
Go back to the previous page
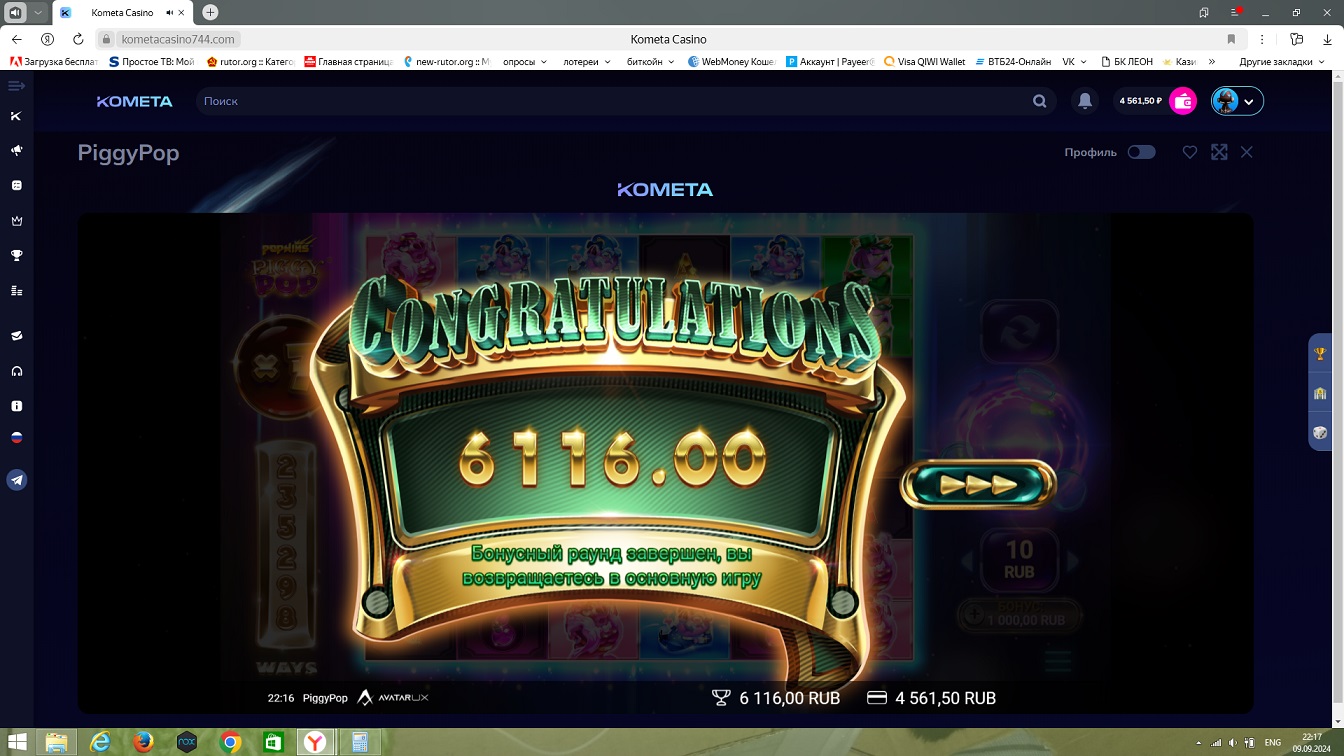point(17,39)
